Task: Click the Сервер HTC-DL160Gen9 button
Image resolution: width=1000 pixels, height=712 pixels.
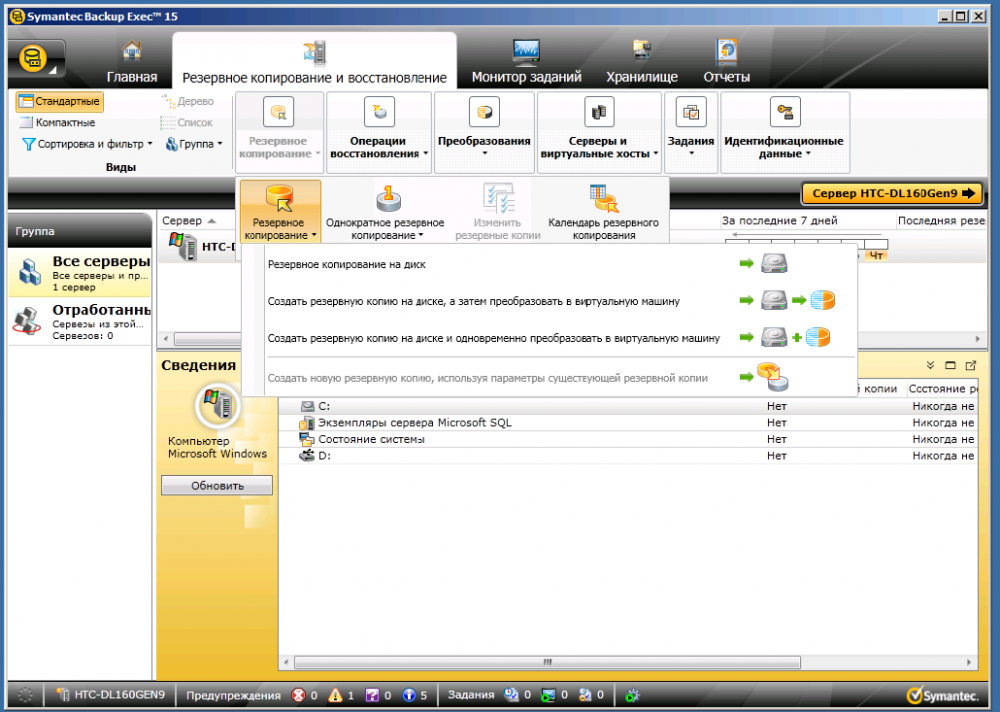Action: [891, 194]
